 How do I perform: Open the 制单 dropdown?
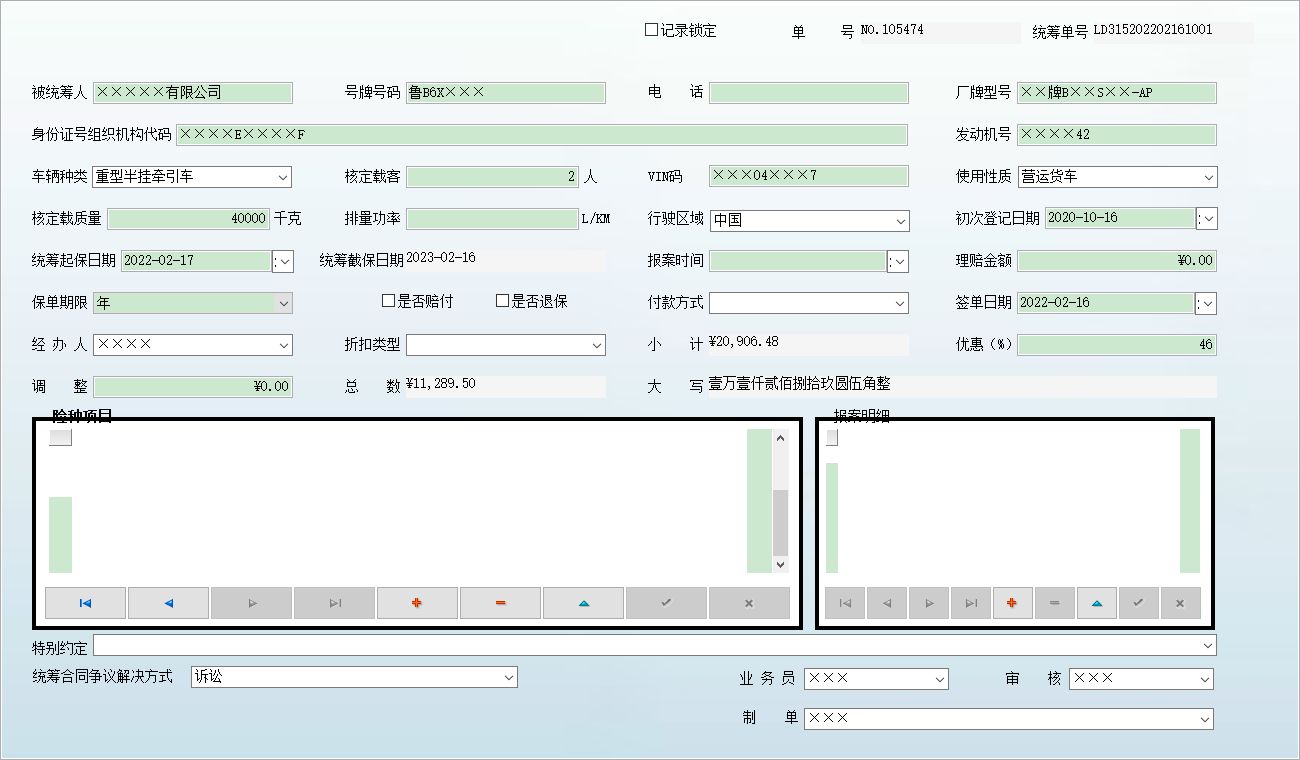(1204, 719)
